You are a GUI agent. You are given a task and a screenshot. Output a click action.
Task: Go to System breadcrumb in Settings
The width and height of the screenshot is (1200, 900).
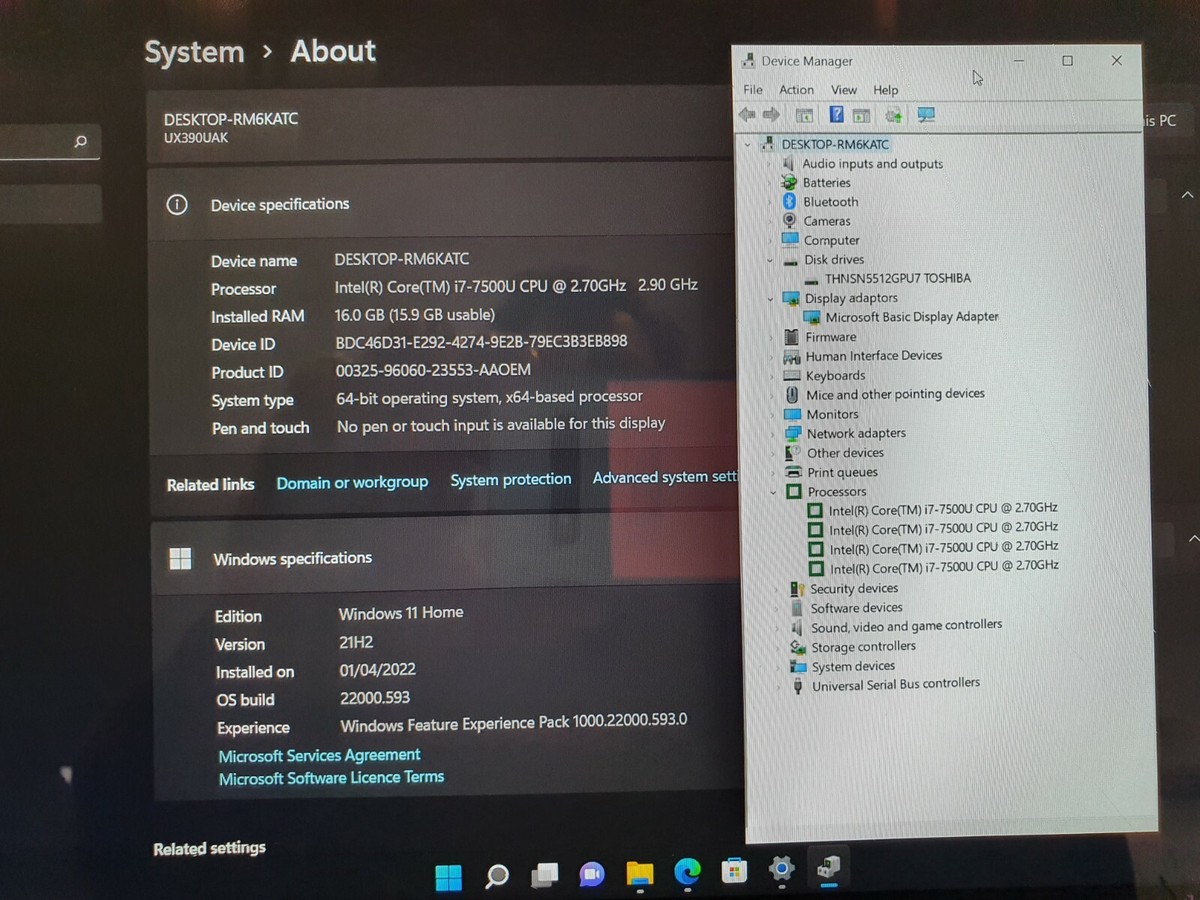click(194, 52)
